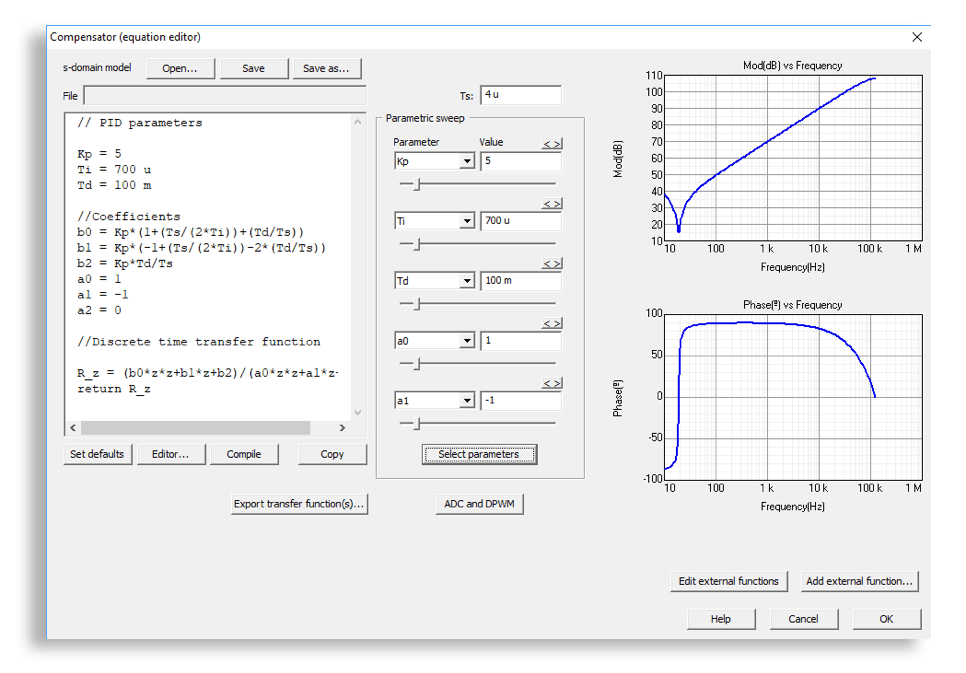
Task: Click the range button above a1 value
Action: click(x=551, y=384)
